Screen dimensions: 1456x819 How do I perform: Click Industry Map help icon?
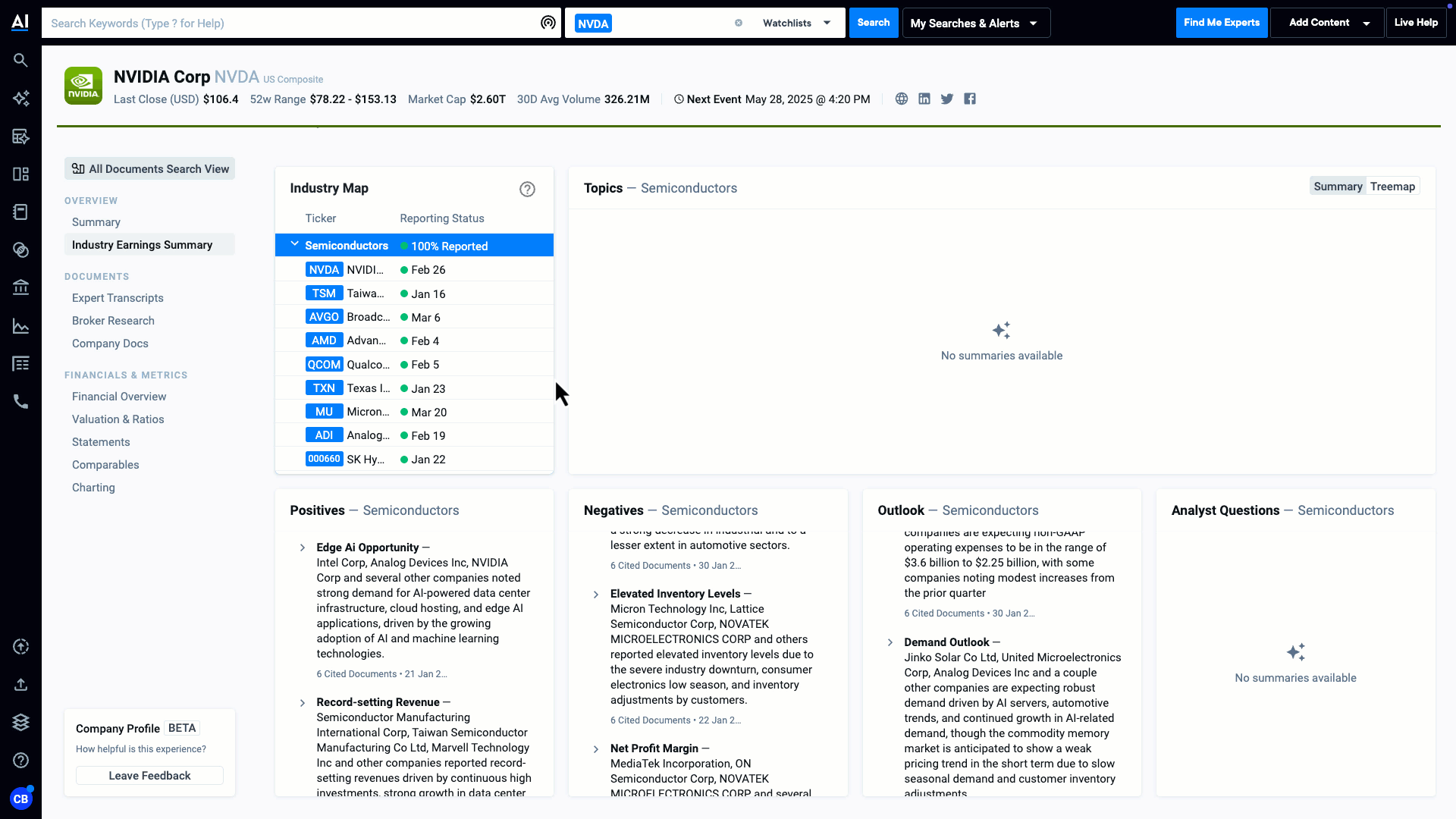(527, 189)
